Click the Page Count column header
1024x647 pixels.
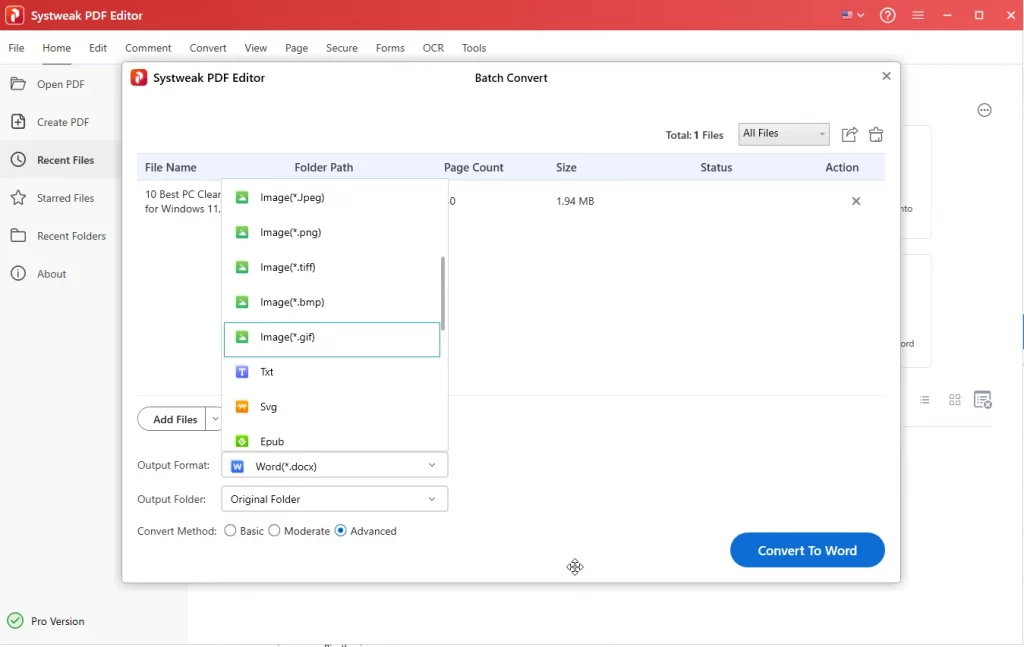[x=473, y=167]
